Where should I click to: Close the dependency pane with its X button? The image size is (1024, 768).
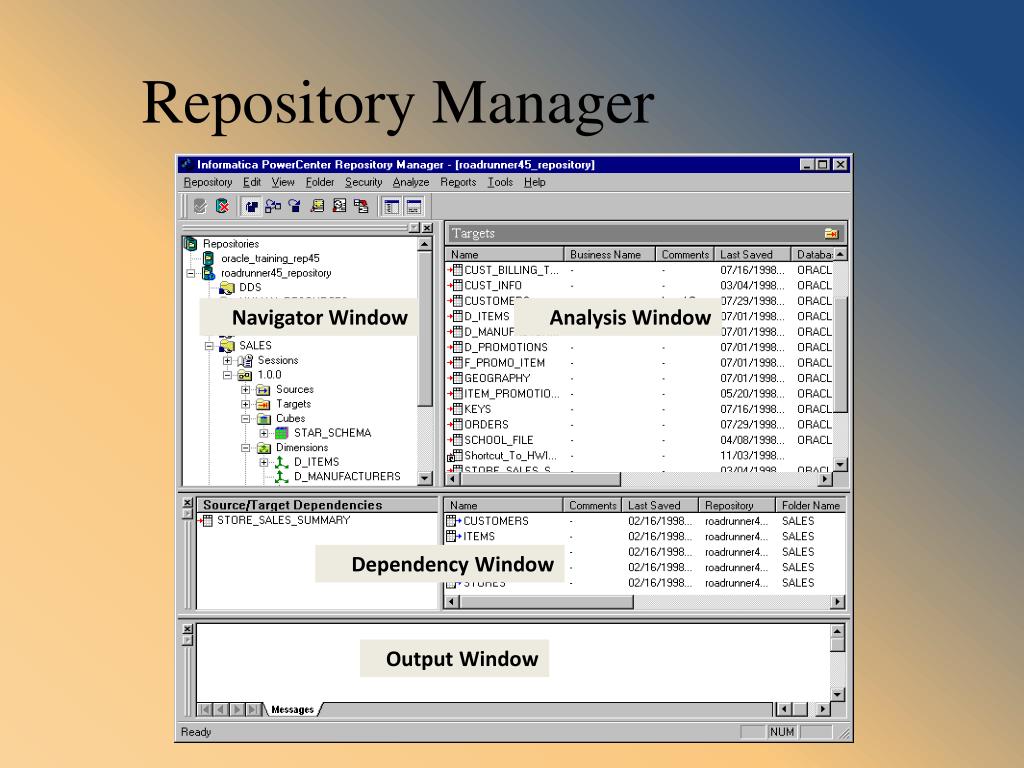187,503
